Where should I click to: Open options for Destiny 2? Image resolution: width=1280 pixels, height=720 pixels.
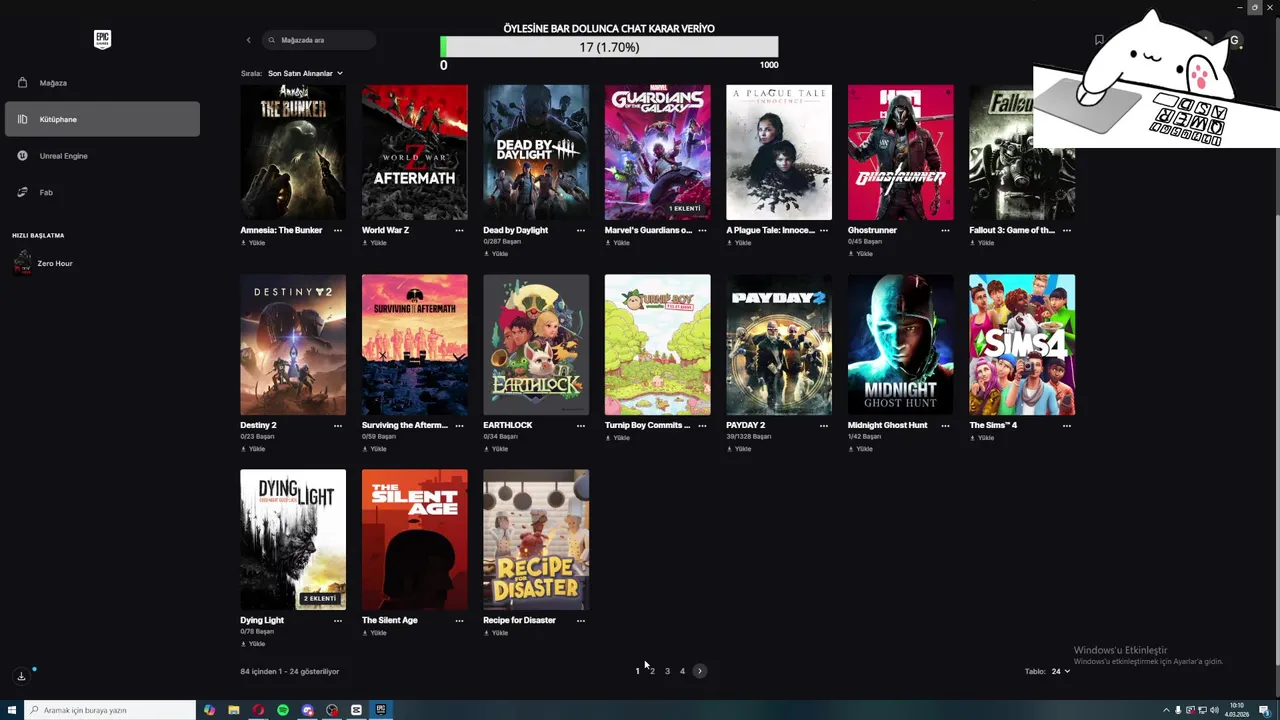[338, 425]
